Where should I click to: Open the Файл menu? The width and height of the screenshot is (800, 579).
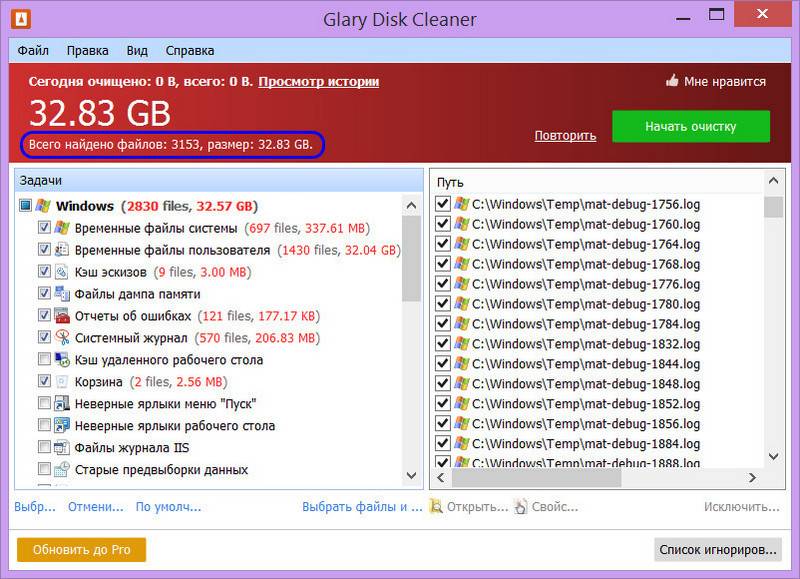click(33, 51)
